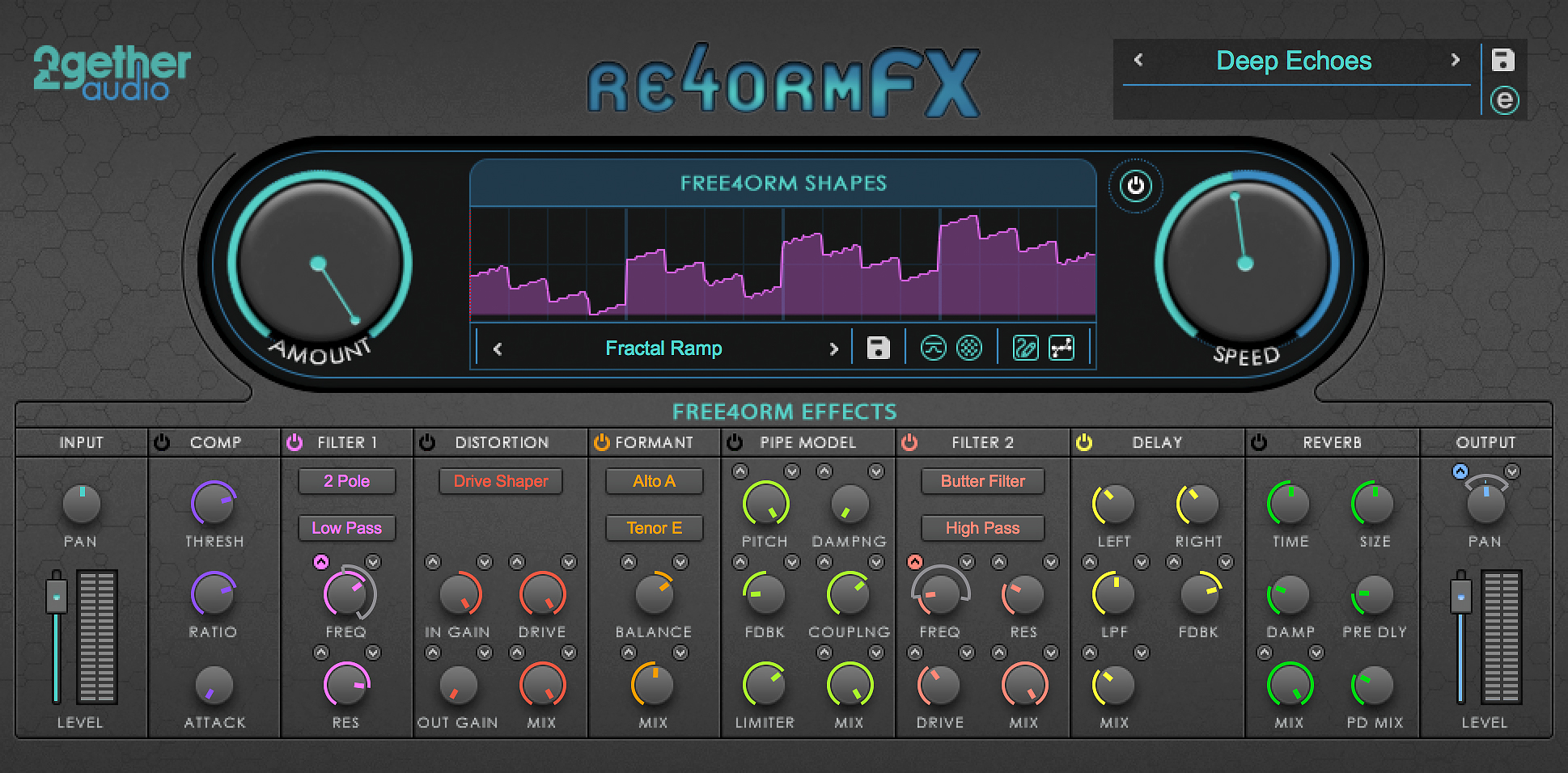Open the Filter 1 '2 Pole' type dropdown
This screenshot has height=773, width=1568.
point(346,481)
